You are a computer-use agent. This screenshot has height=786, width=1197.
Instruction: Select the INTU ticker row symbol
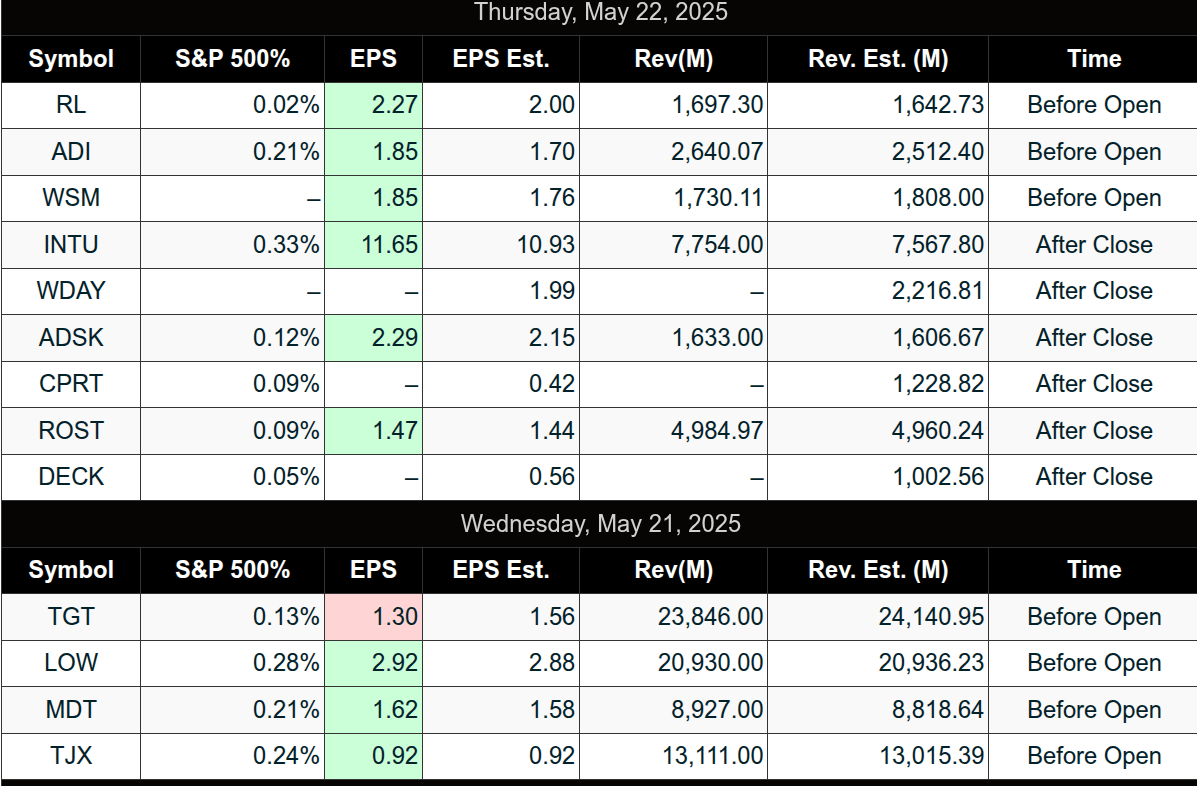pos(71,244)
